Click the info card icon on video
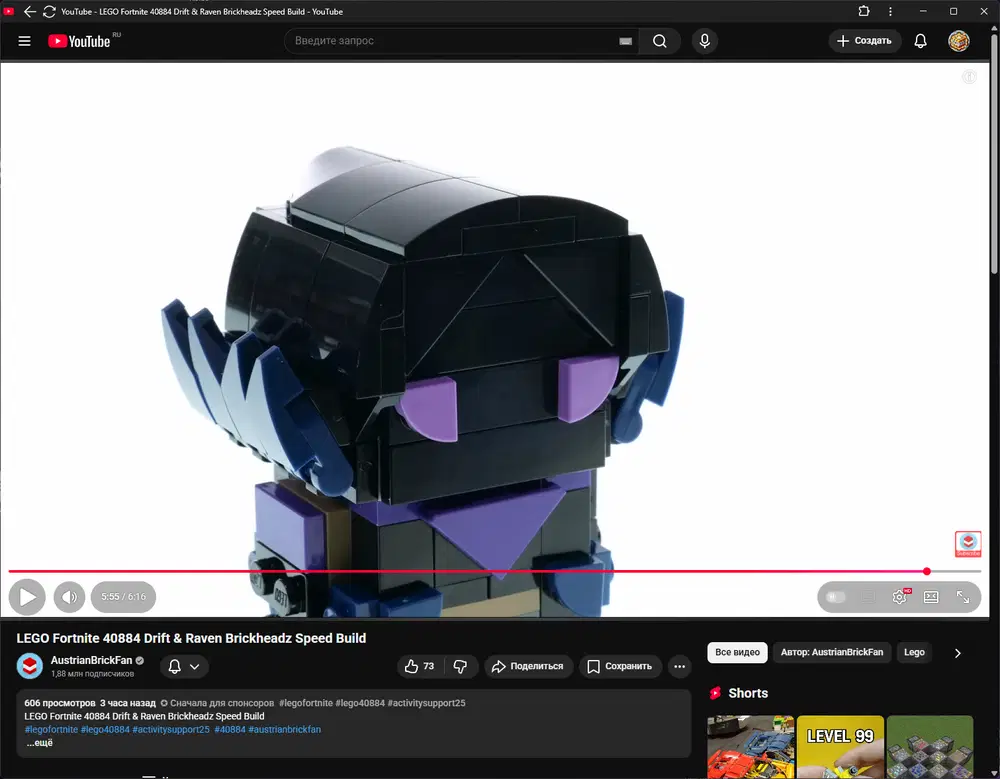Viewport: 1000px width, 779px height. pyautogui.click(x=969, y=77)
